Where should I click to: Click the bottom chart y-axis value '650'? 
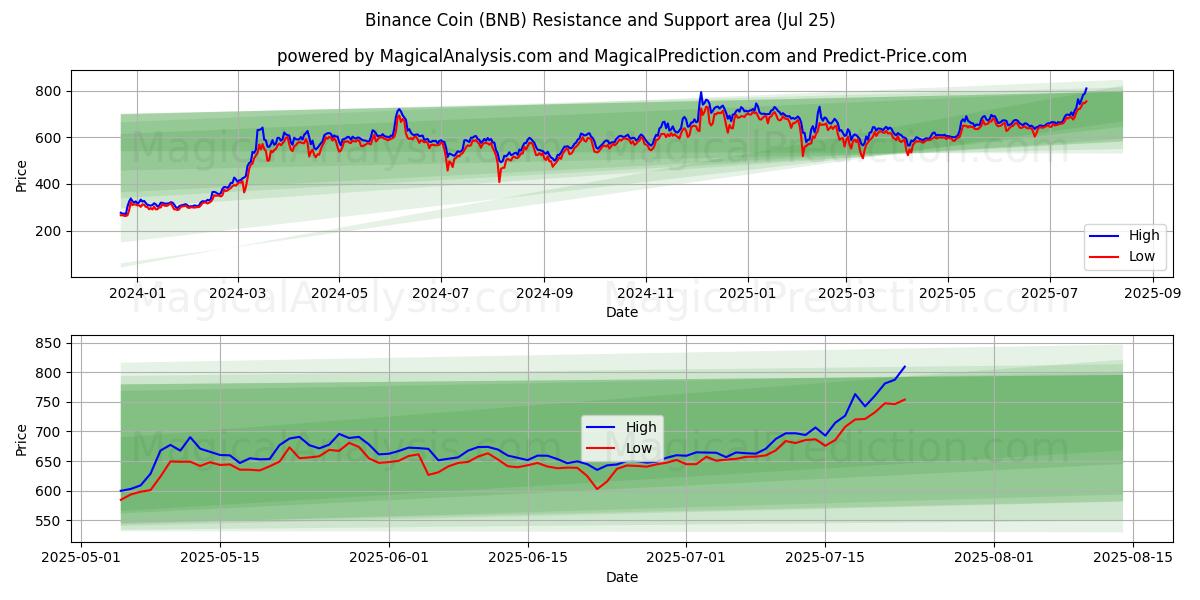tap(50, 462)
